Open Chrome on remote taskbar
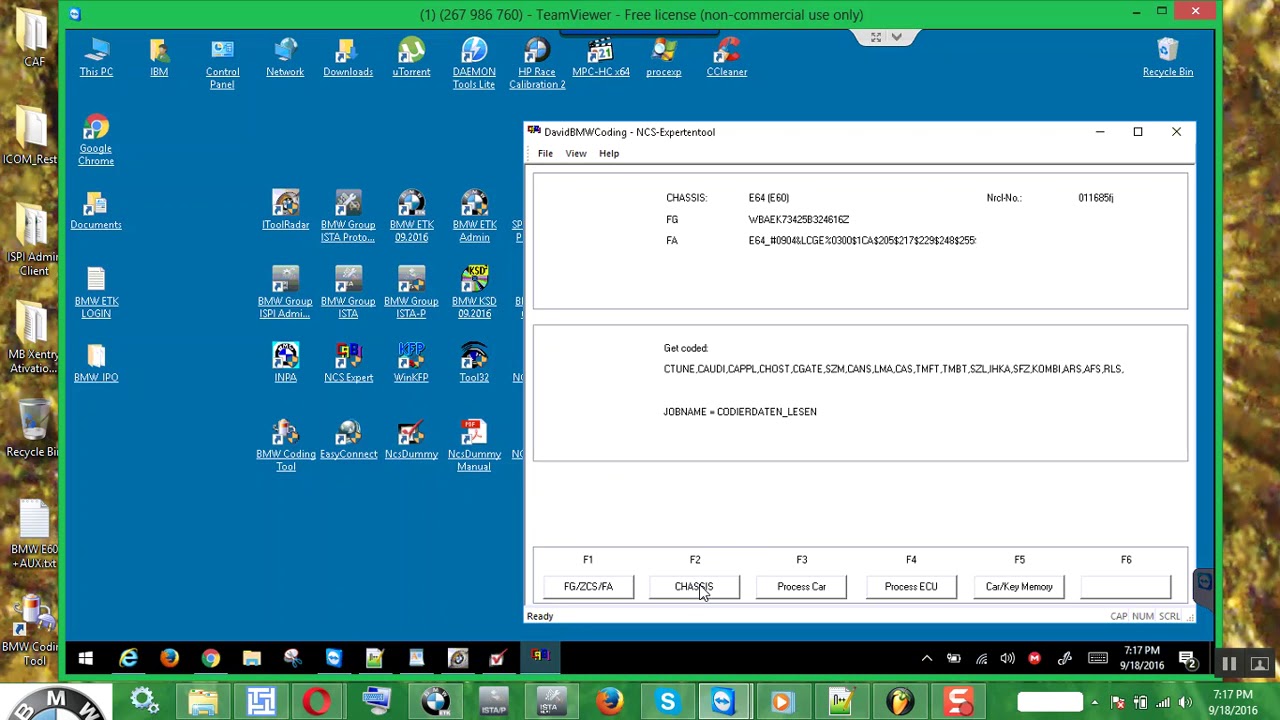The height and width of the screenshot is (720, 1280). (210, 658)
